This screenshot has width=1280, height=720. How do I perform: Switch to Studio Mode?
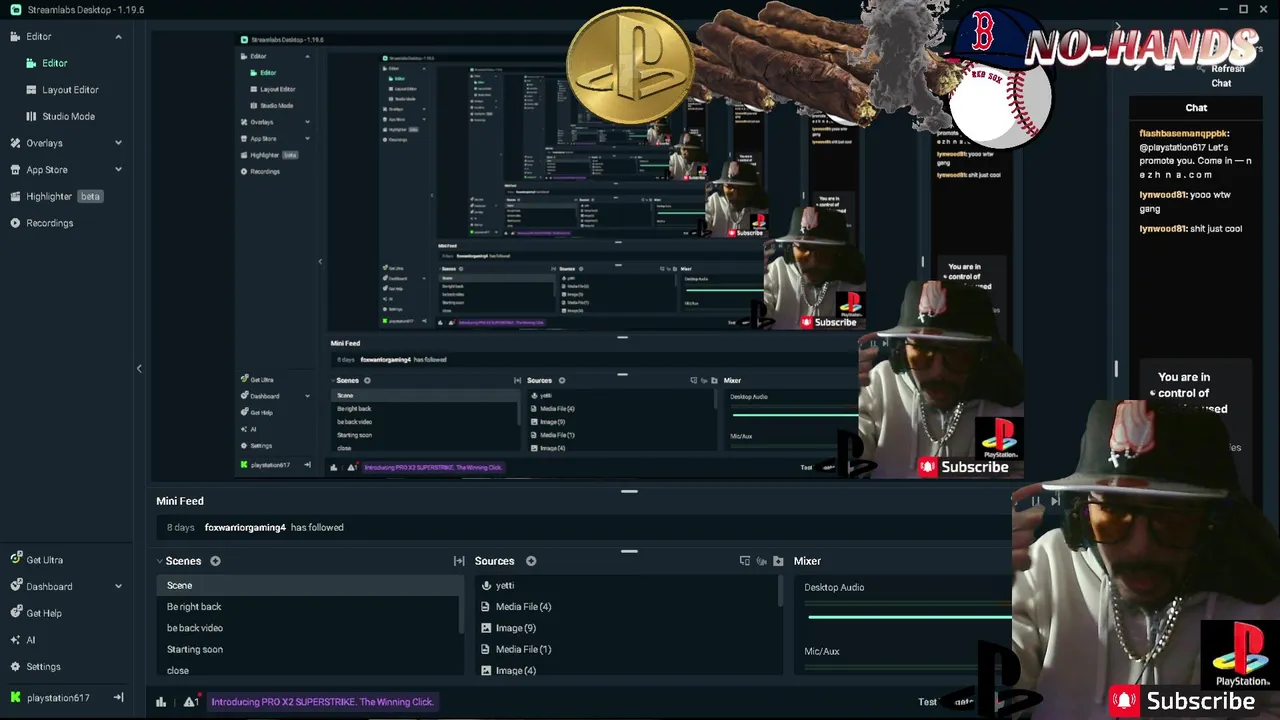(x=68, y=116)
